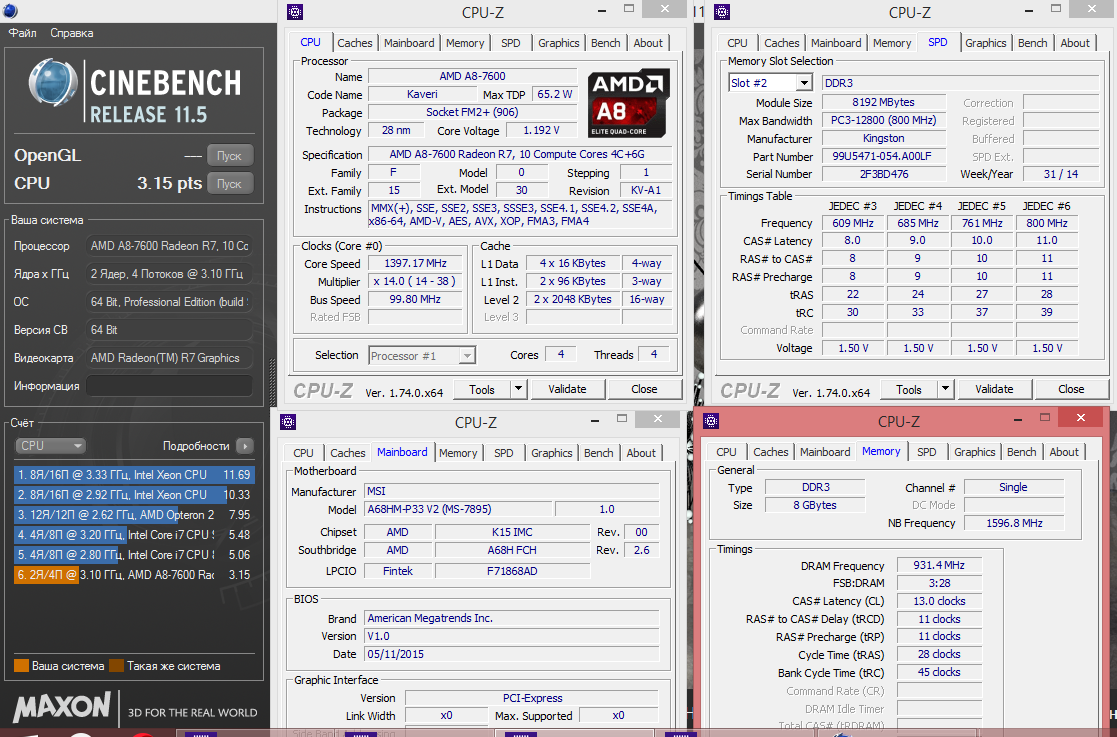Select ranking row 3 AMD Opteron 7.95
The image size is (1117, 737).
point(134,515)
